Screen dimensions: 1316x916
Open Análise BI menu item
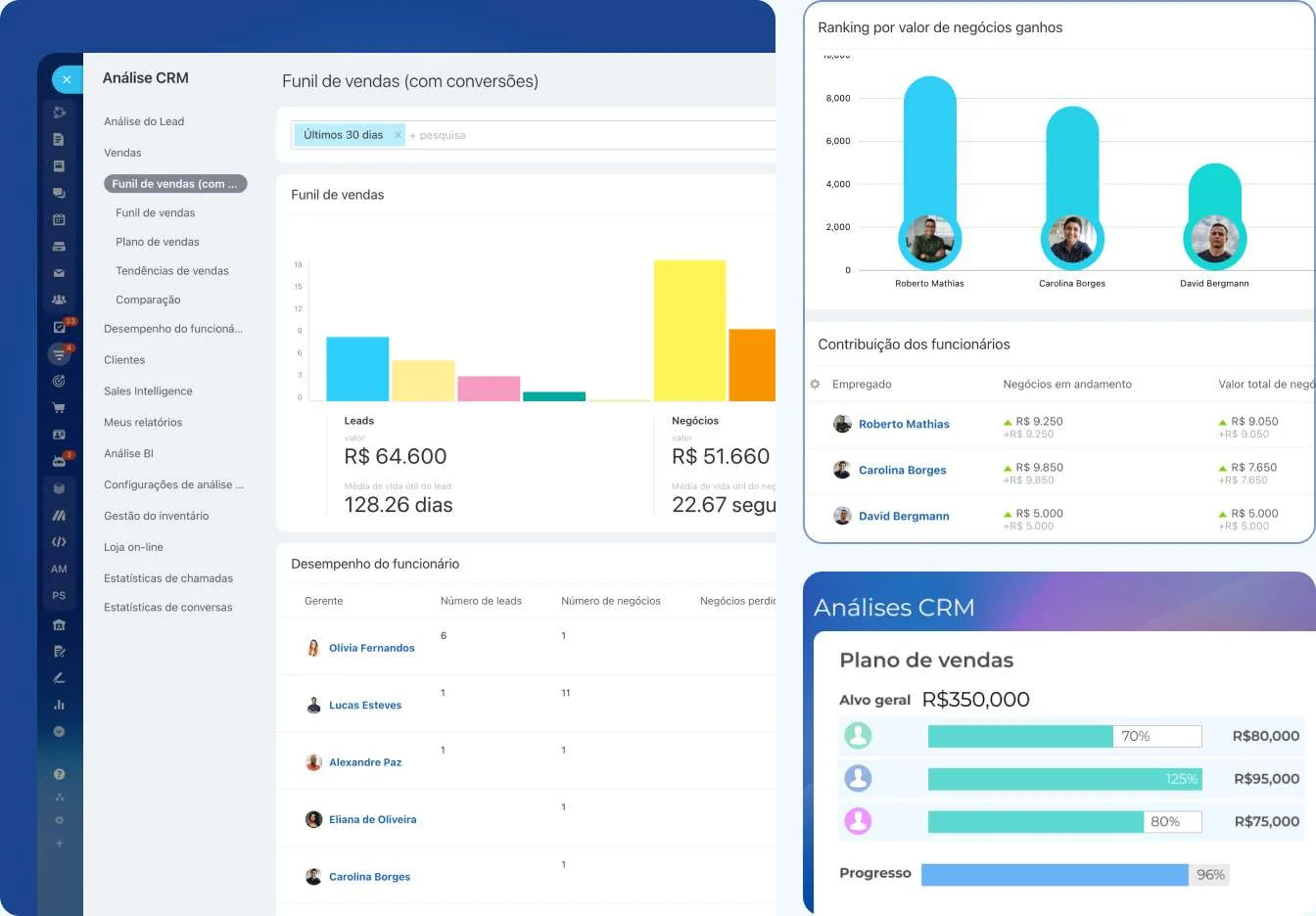pos(128,453)
